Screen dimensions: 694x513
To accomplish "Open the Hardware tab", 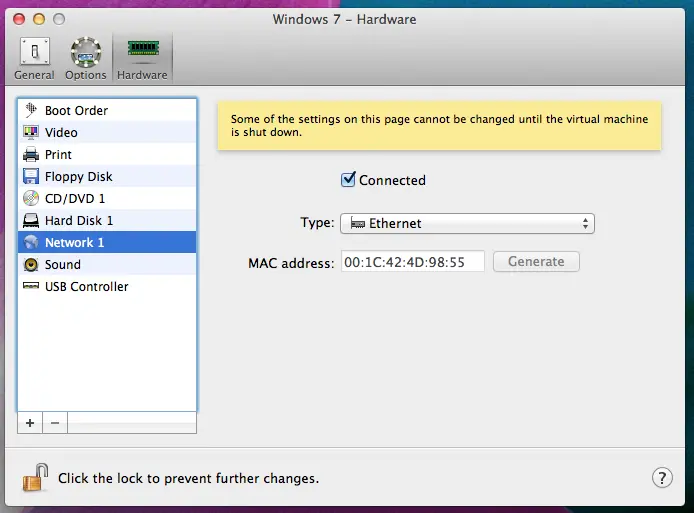I will point(142,58).
